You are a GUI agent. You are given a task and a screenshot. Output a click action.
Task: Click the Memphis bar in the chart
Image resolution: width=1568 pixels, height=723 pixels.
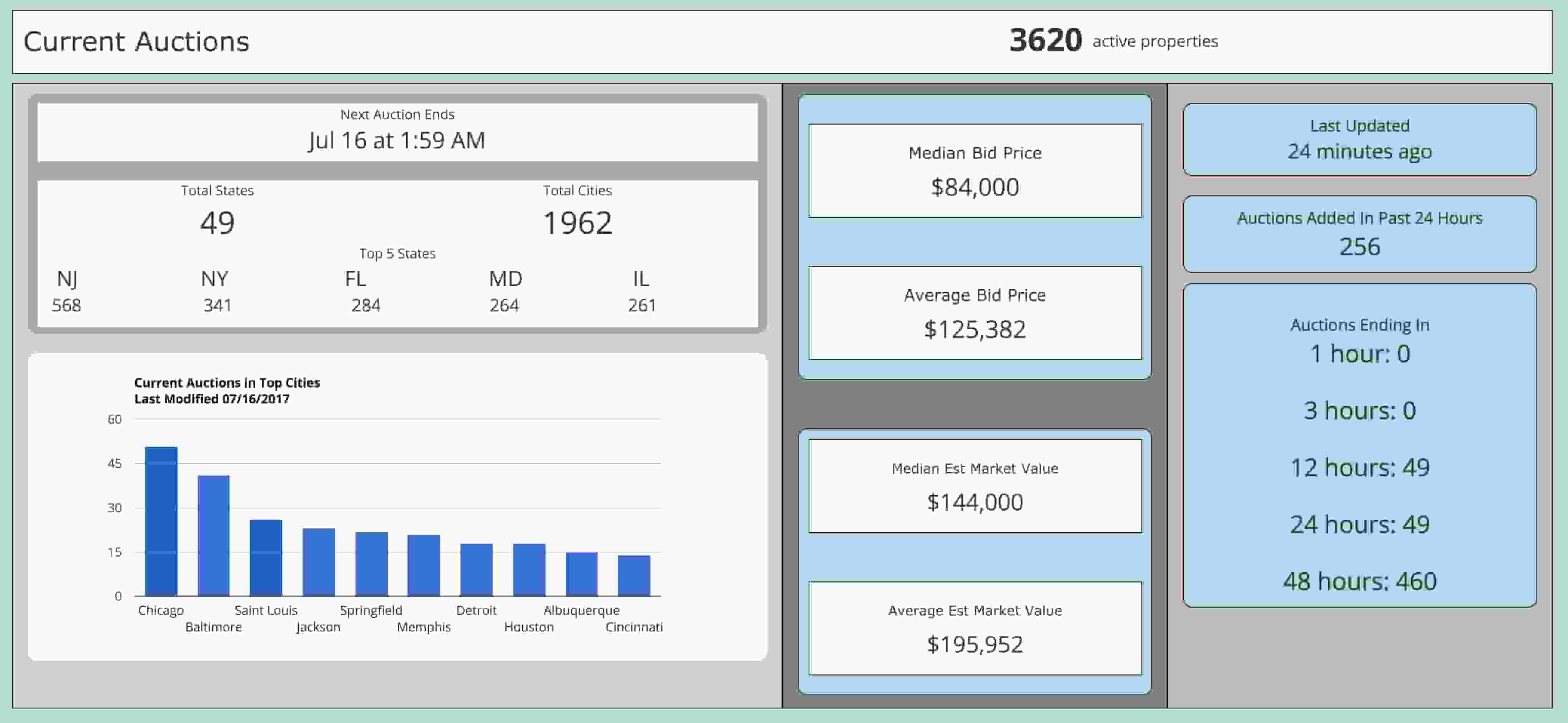click(x=424, y=565)
